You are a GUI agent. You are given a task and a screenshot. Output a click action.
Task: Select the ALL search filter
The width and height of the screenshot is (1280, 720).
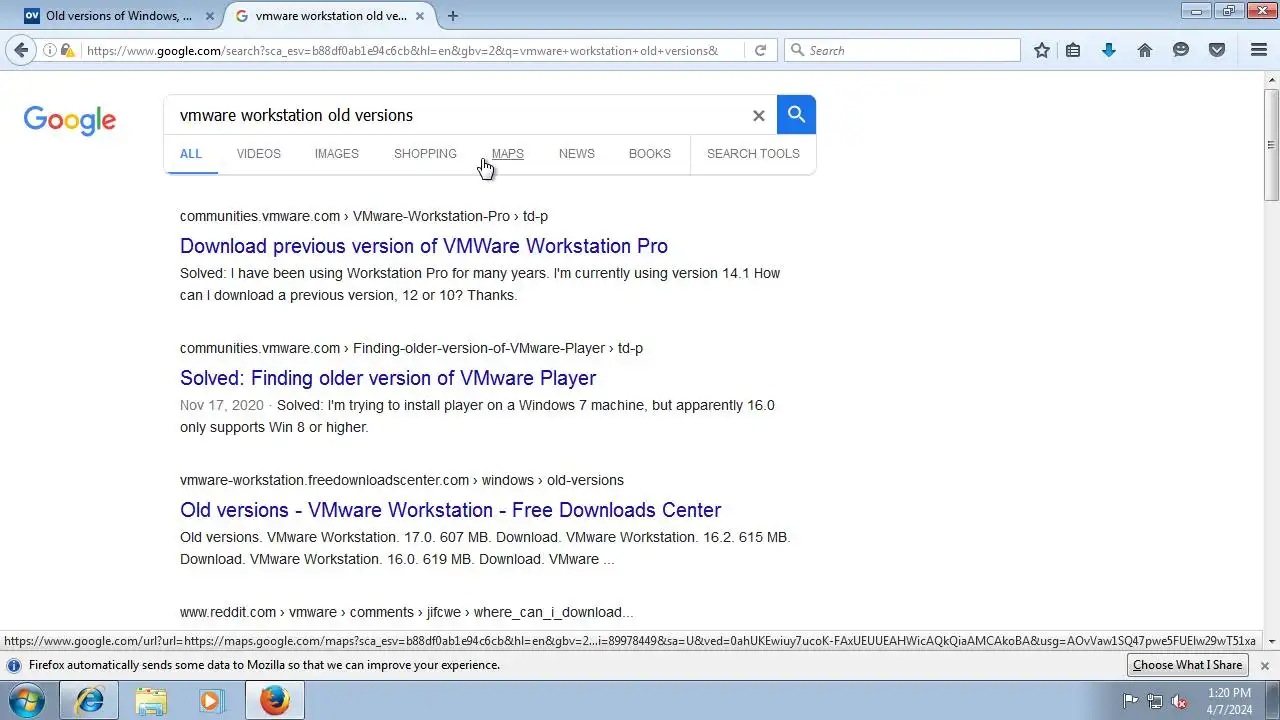pyautogui.click(x=191, y=154)
